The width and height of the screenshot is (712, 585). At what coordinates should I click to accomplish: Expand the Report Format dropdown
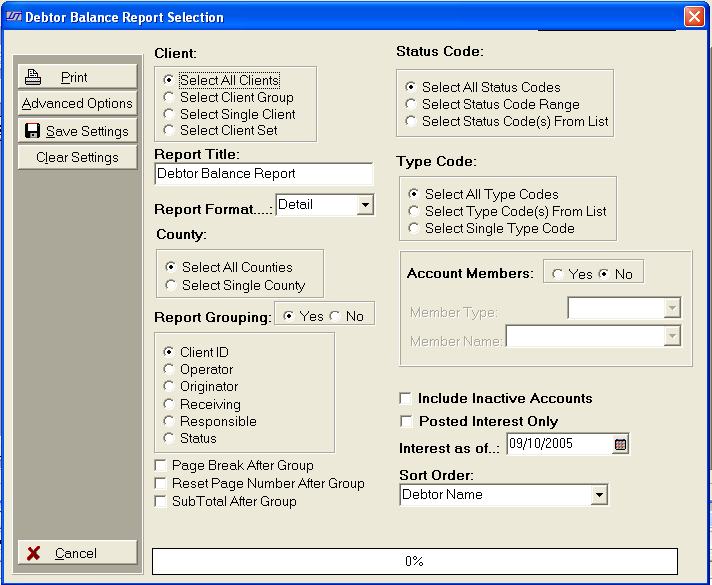coord(364,205)
